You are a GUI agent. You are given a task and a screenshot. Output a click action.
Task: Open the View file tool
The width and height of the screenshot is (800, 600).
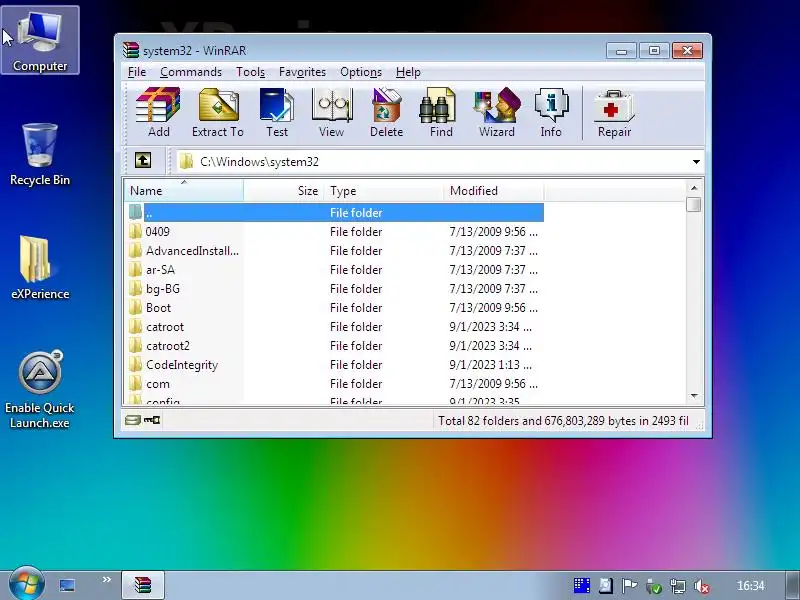click(x=332, y=113)
